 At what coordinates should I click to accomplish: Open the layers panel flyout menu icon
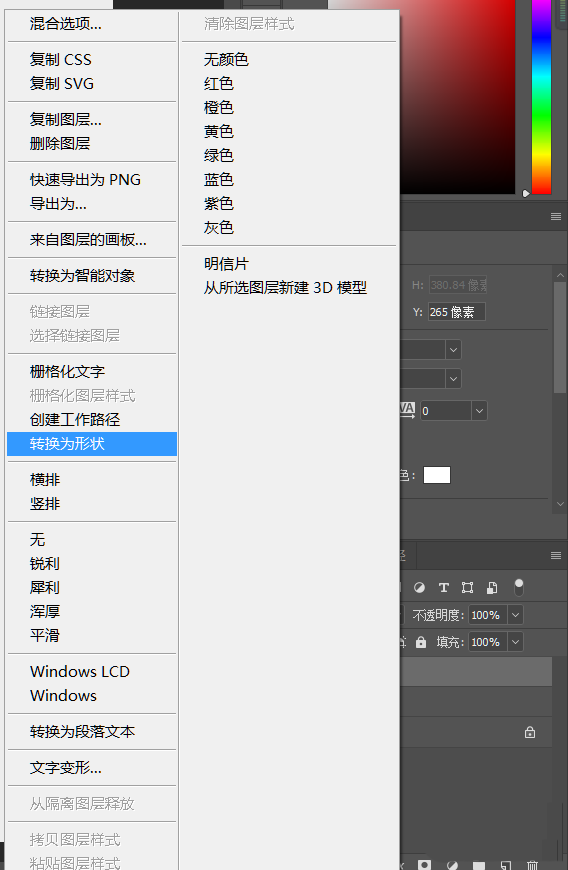[x=556, y=555]
